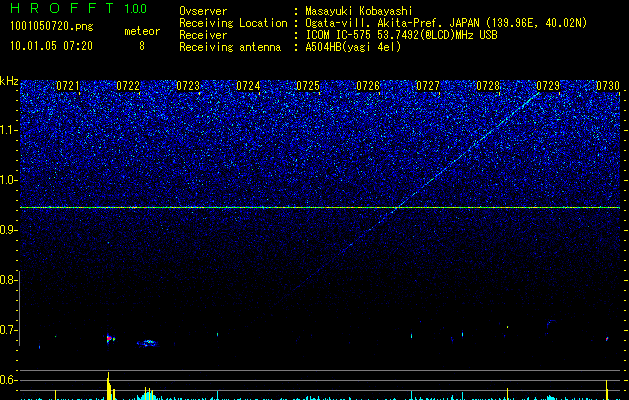The height and width of the screenshot is (400, 629).
Task: Click the 0.7 frequency axis label
Action: (x=9, y=330)
